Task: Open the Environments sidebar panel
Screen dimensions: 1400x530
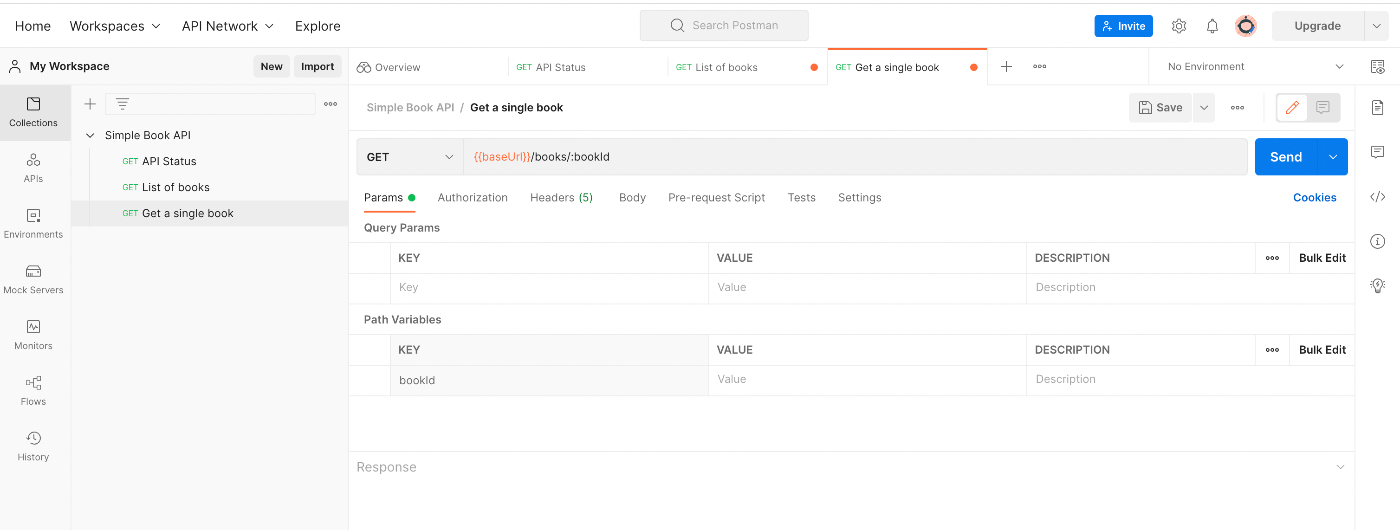Action: (34, 224)
